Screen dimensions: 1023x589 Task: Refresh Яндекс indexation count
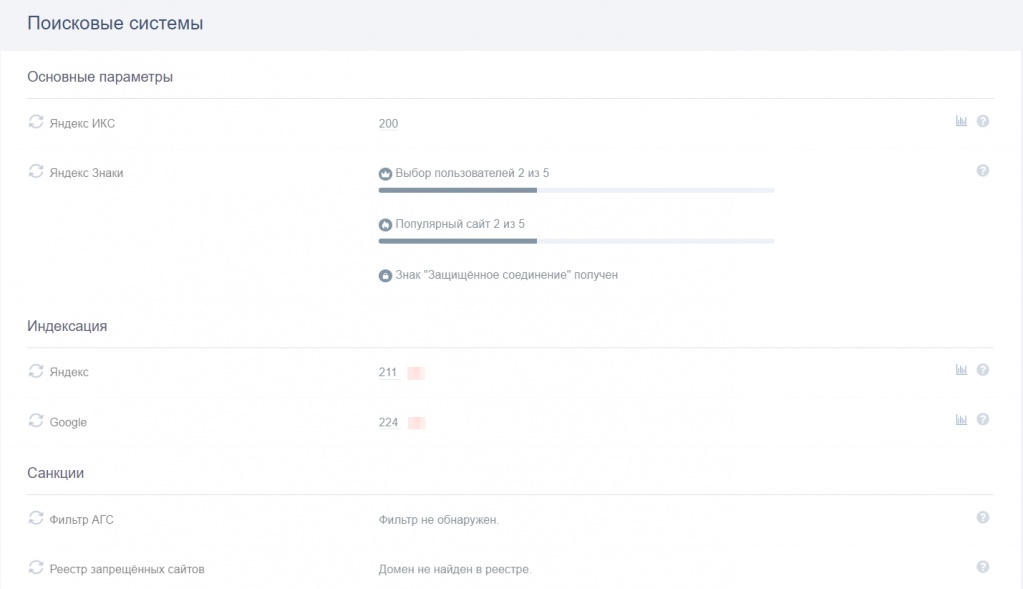[x=36, y=371]
